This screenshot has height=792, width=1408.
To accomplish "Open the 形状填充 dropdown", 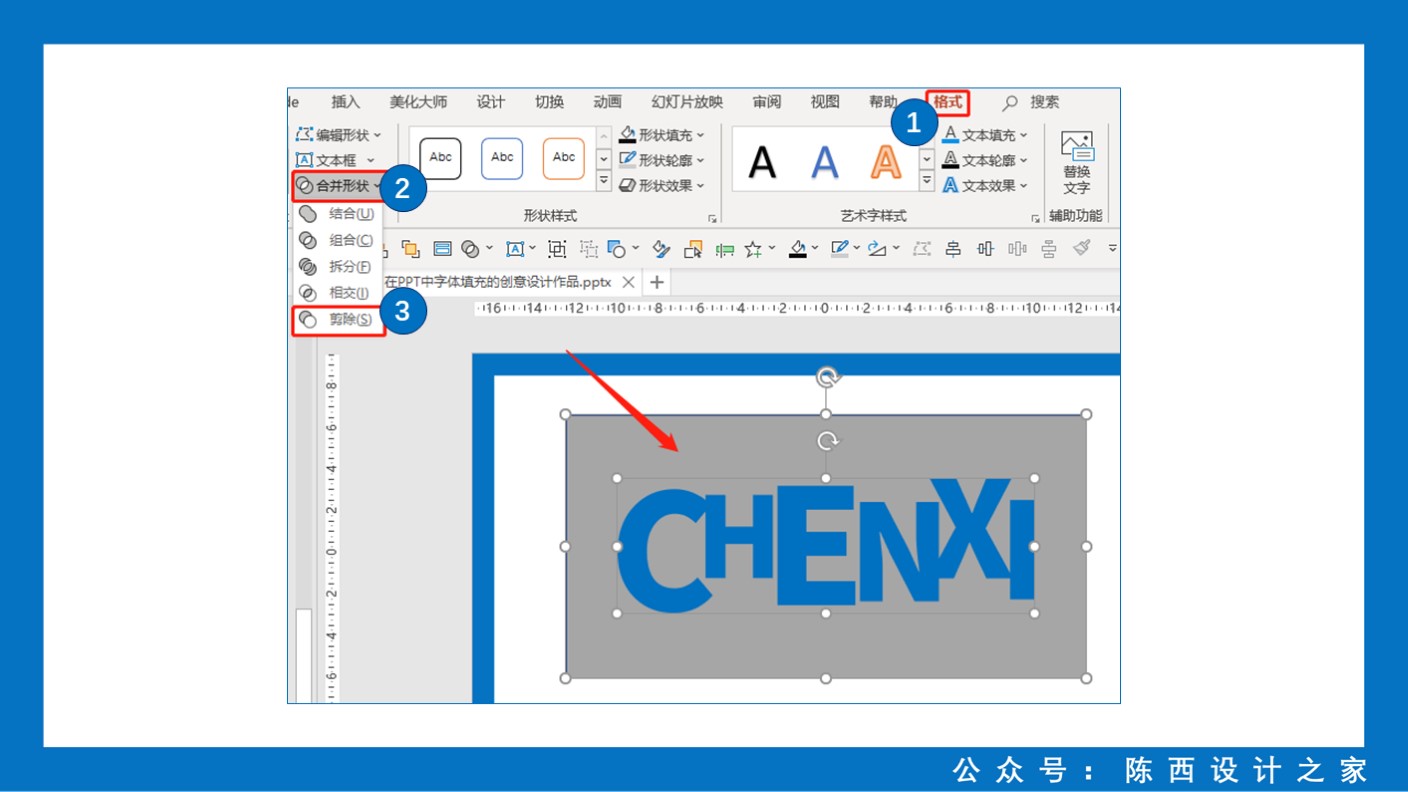I will click(x=661, y=134).
